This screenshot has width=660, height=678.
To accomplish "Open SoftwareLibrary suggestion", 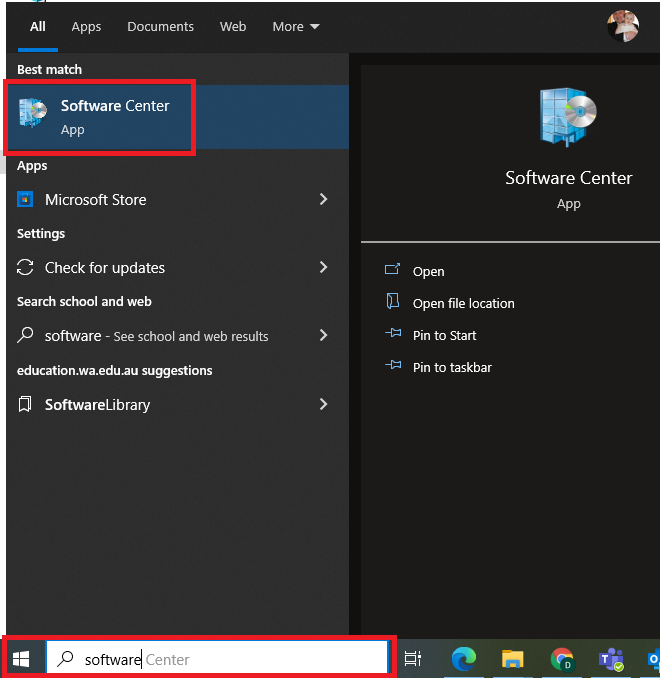I will click(x=178, y=404).
